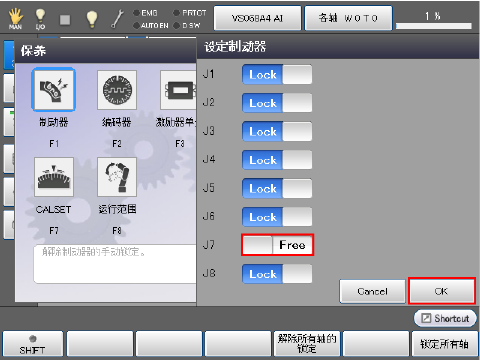
Task: Tap the SHIFT function key
Action: (x=33, y=344)
